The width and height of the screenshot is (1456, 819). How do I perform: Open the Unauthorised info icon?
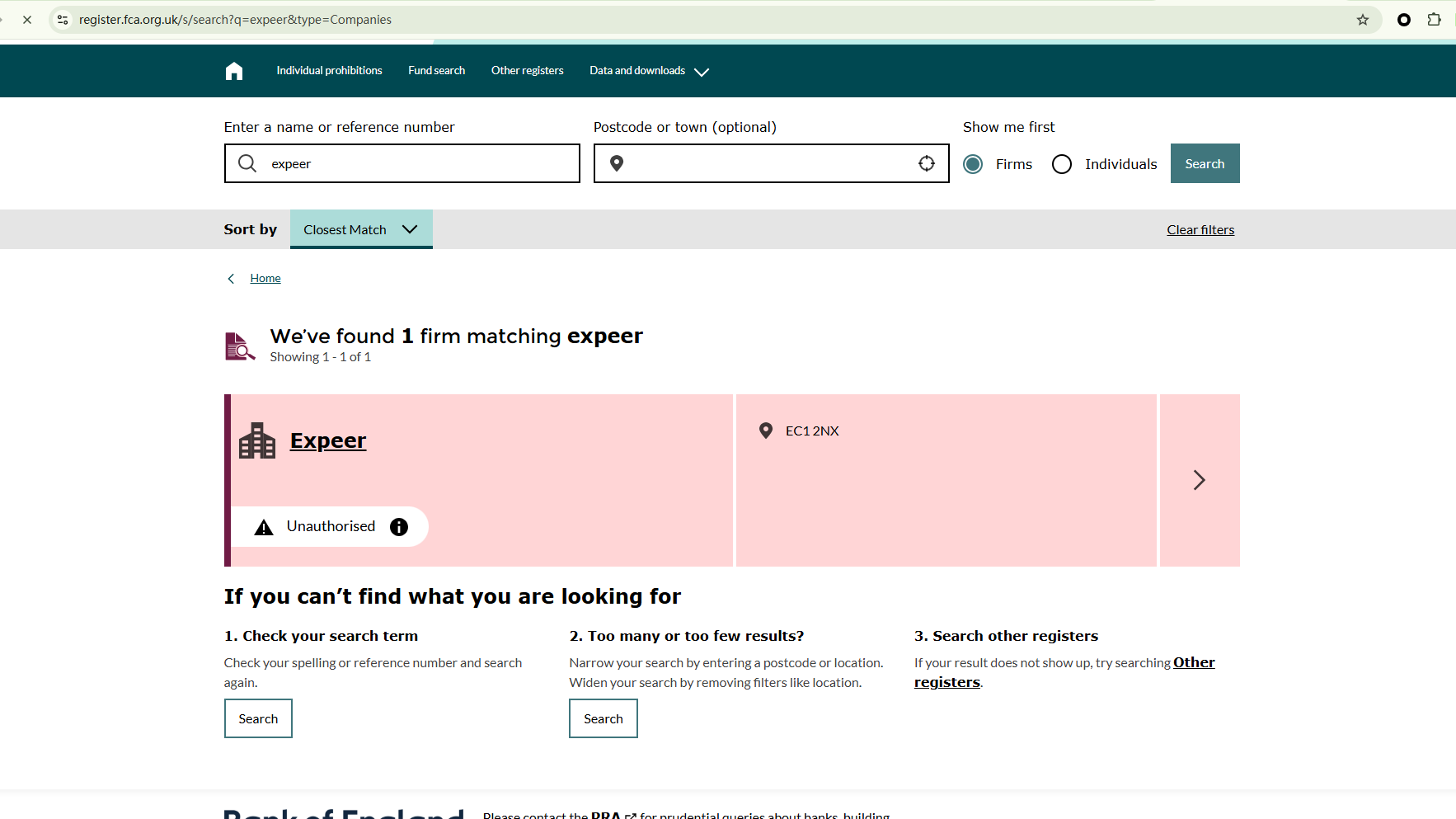(399, 527)
